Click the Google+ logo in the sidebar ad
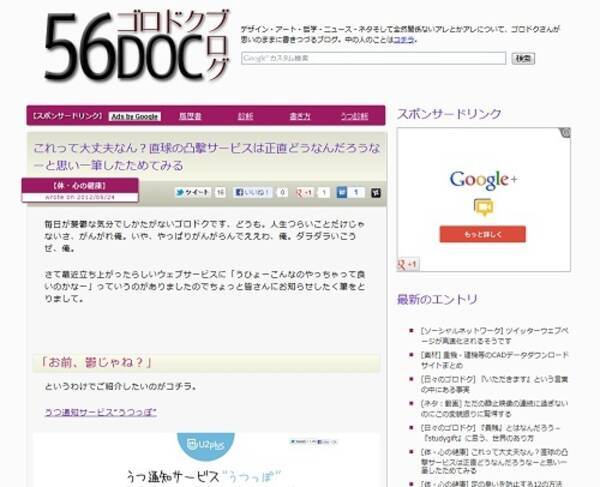Screen dimensions: 600x487 coord(483,180)
